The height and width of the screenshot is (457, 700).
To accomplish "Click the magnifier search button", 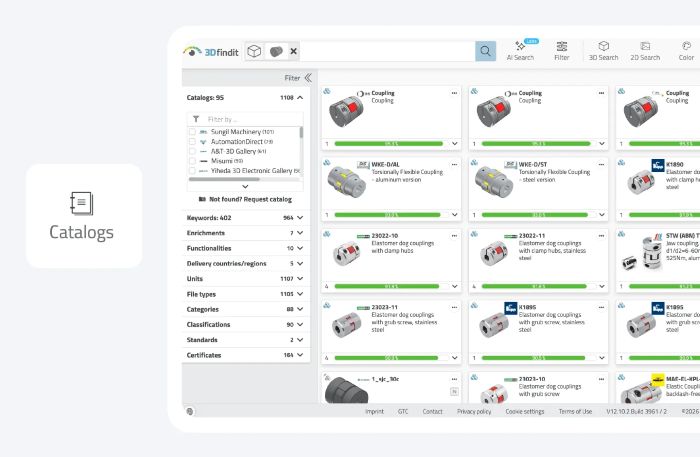I will pyautogui.click(x=485, y=51).
